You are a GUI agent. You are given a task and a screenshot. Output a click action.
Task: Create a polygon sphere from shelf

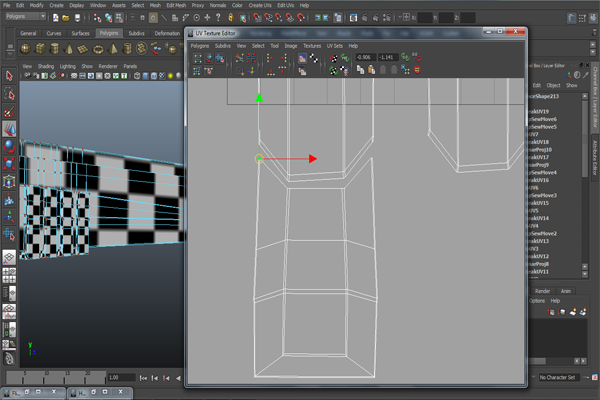click(26, 49)
